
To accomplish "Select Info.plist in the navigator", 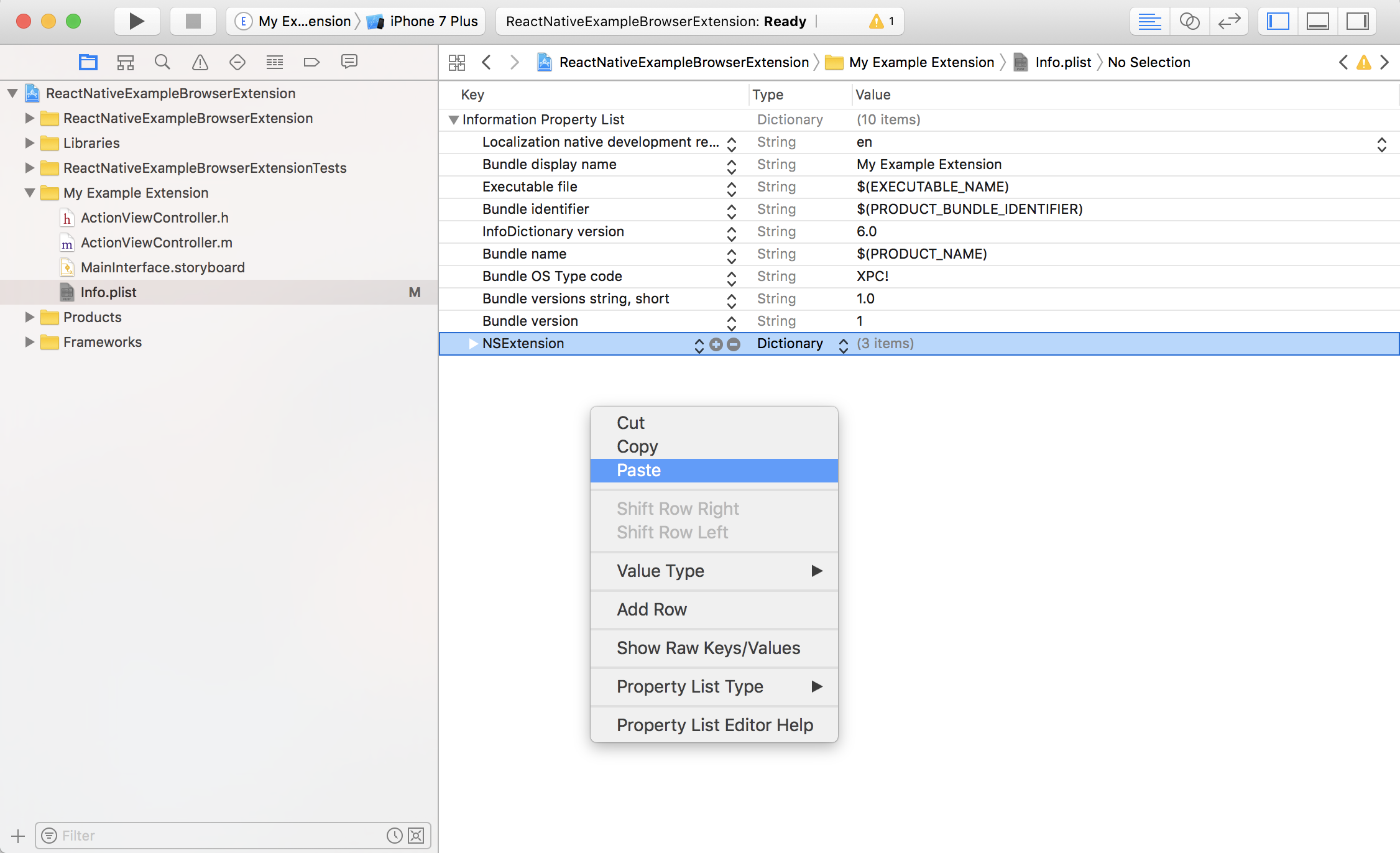I will click(x=219, y=292).
